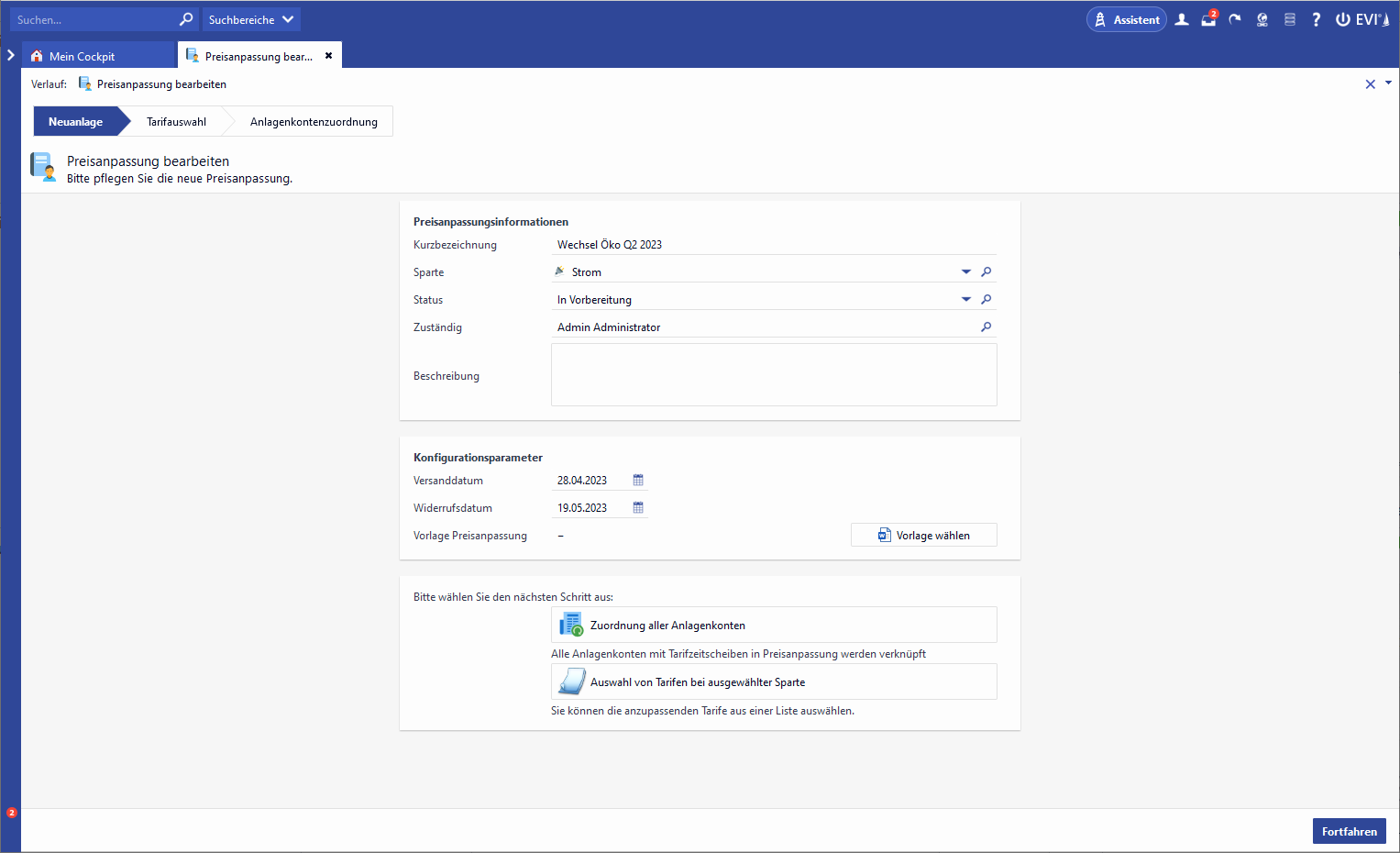This screenshot has width=1400, height=853.
Task: Click the Vorlage wählen button
Action: click(x=923, y=536)
